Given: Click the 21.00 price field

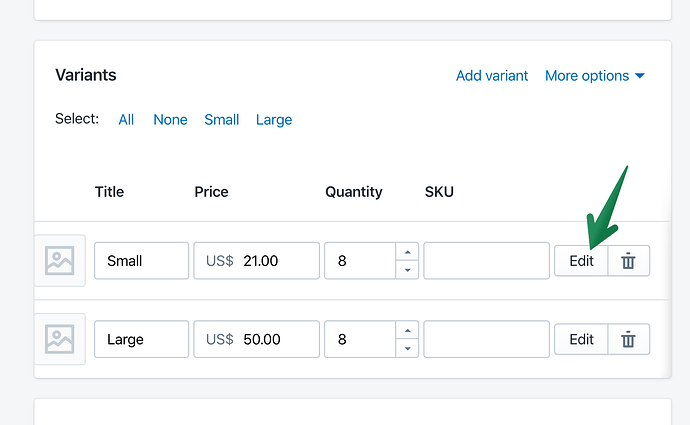Looking at the screenshot, I should pos(275,261).
